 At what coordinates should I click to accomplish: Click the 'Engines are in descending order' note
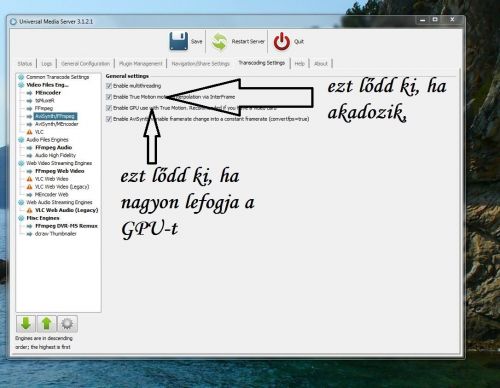[x=43, y=343]
